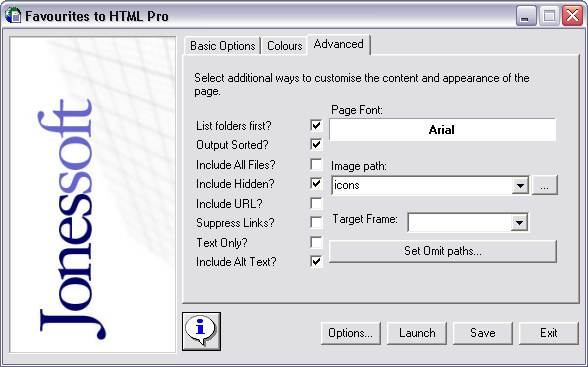The width and height of the screenshot is (588, 367).
Task: Open the Colours tab
Action: pyautogui.click(x=285, y=46)
